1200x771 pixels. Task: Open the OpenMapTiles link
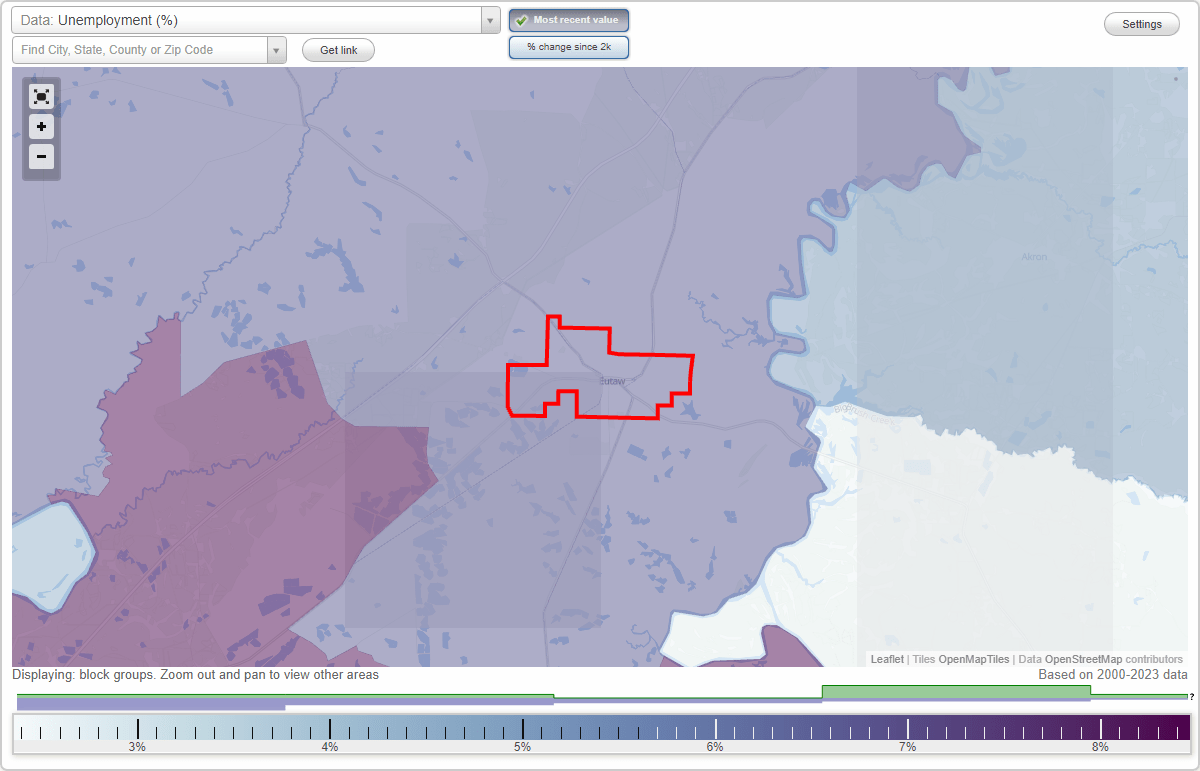click(972, 659)
